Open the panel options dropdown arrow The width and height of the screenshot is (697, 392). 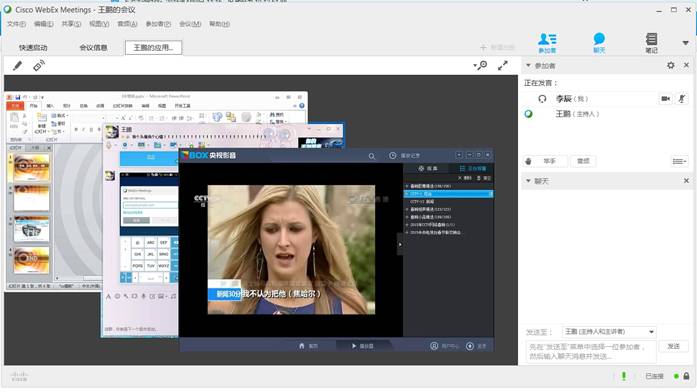pos(685,43)
